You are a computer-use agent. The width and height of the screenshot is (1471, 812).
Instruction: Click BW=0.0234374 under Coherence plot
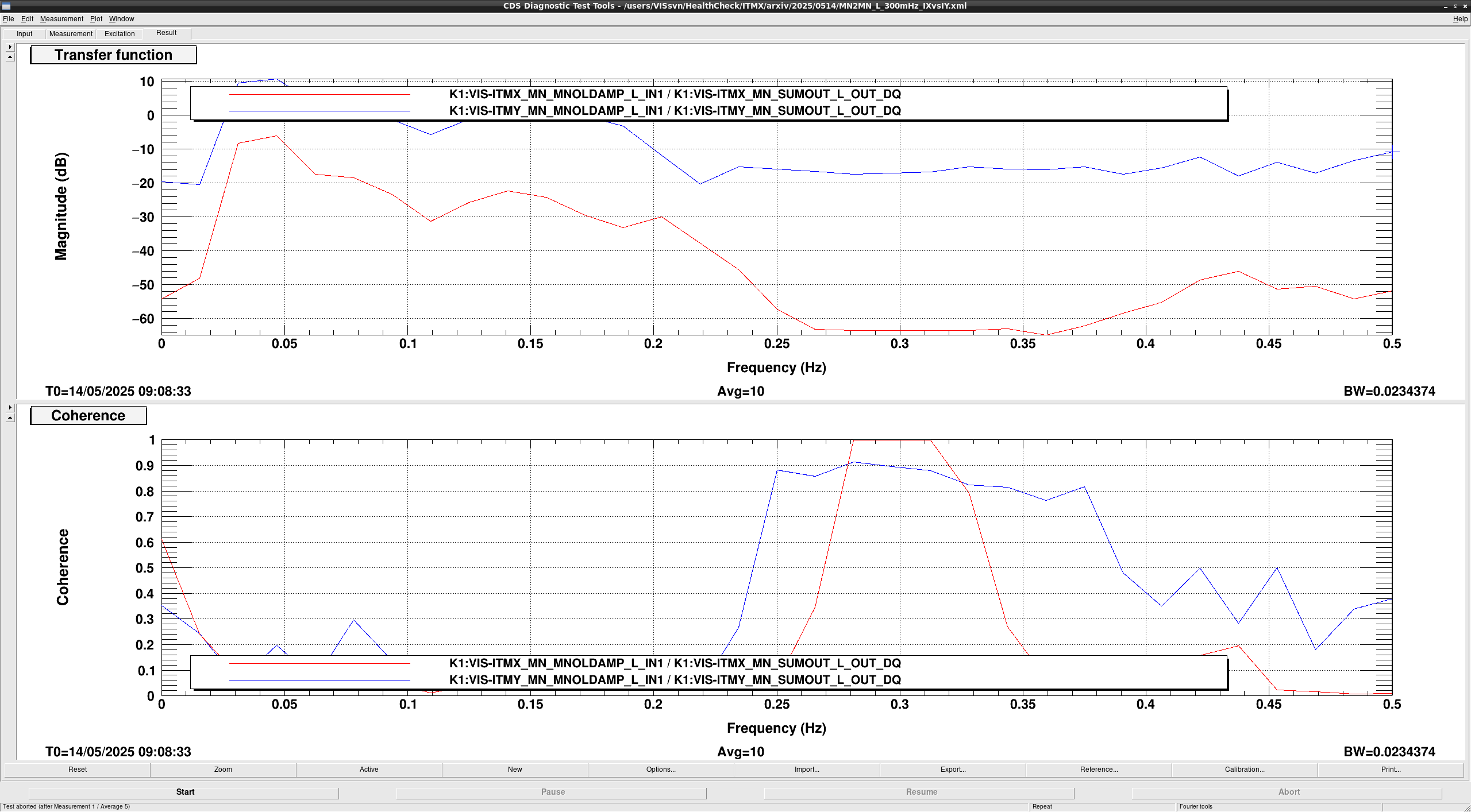point(1389,752)
